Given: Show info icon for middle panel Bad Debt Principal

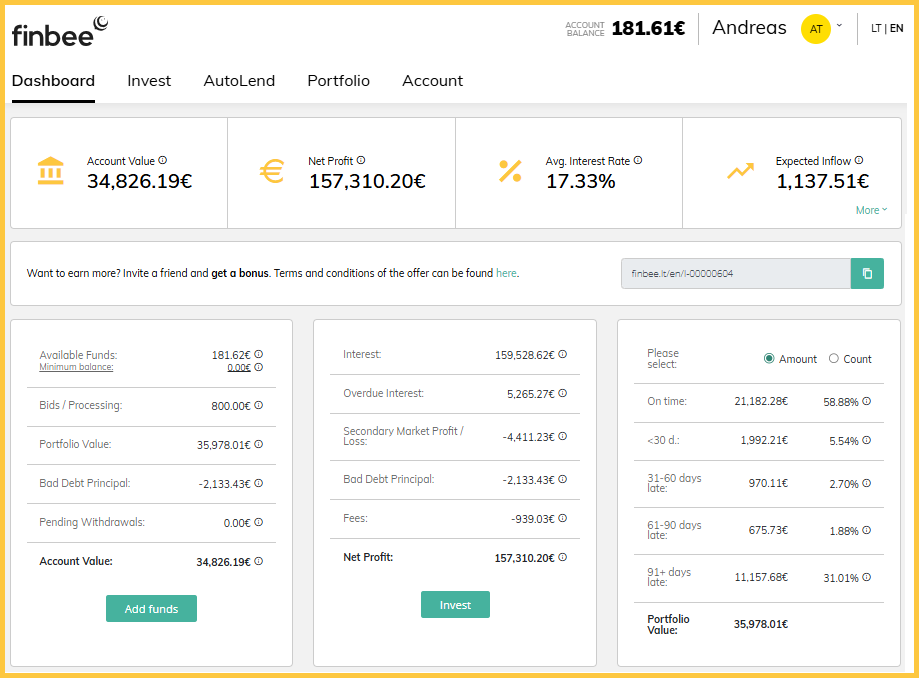Looking at the screenshot, I should 563,479.
